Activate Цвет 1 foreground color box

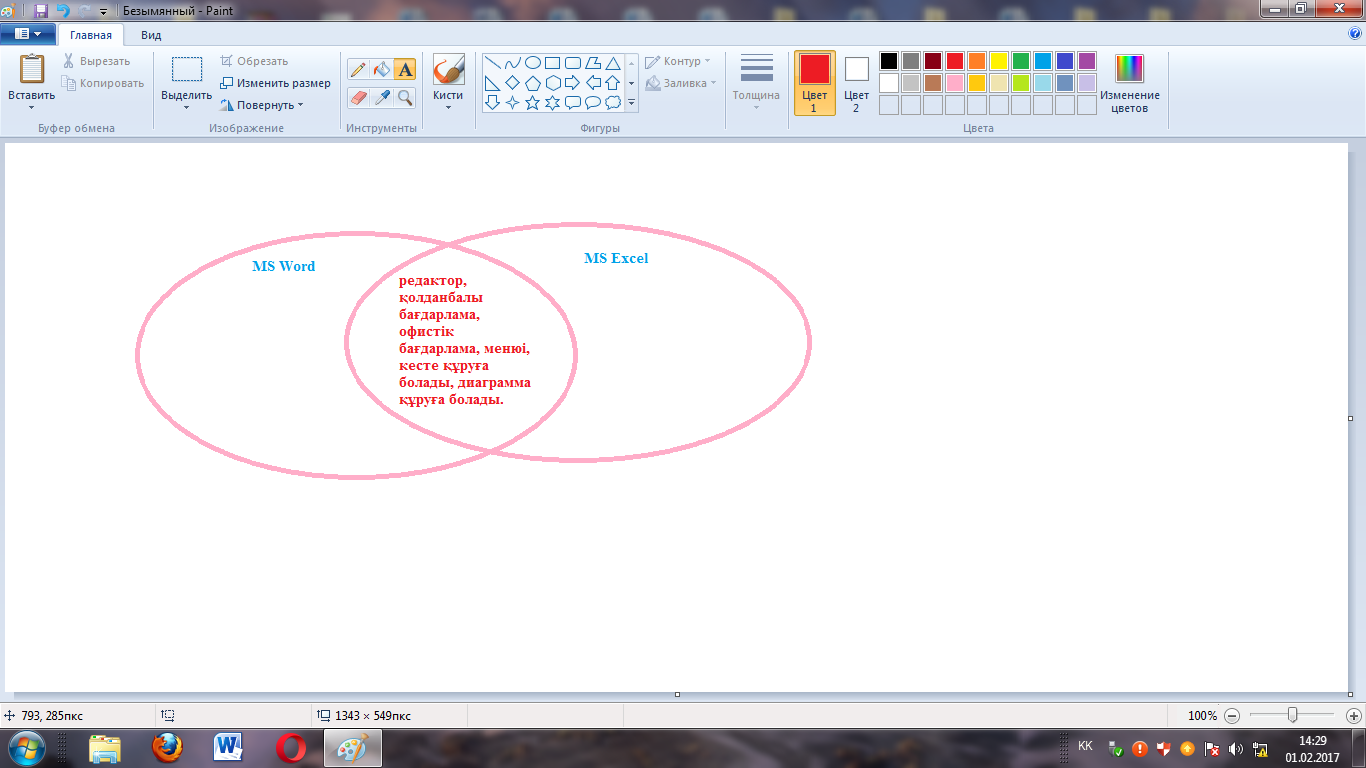[x=815, y=83]
